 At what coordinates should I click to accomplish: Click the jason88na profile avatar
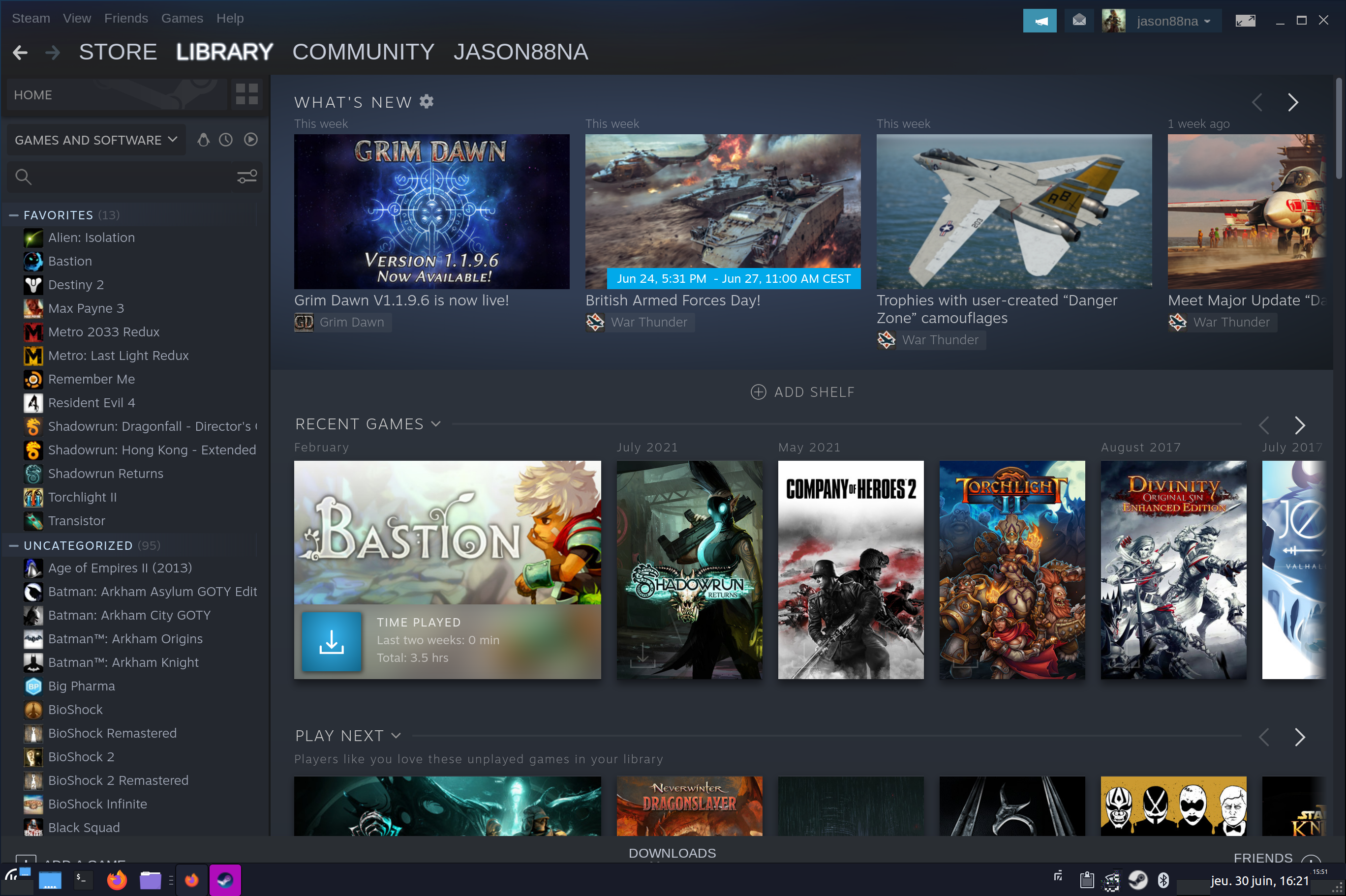point(1113,21)
